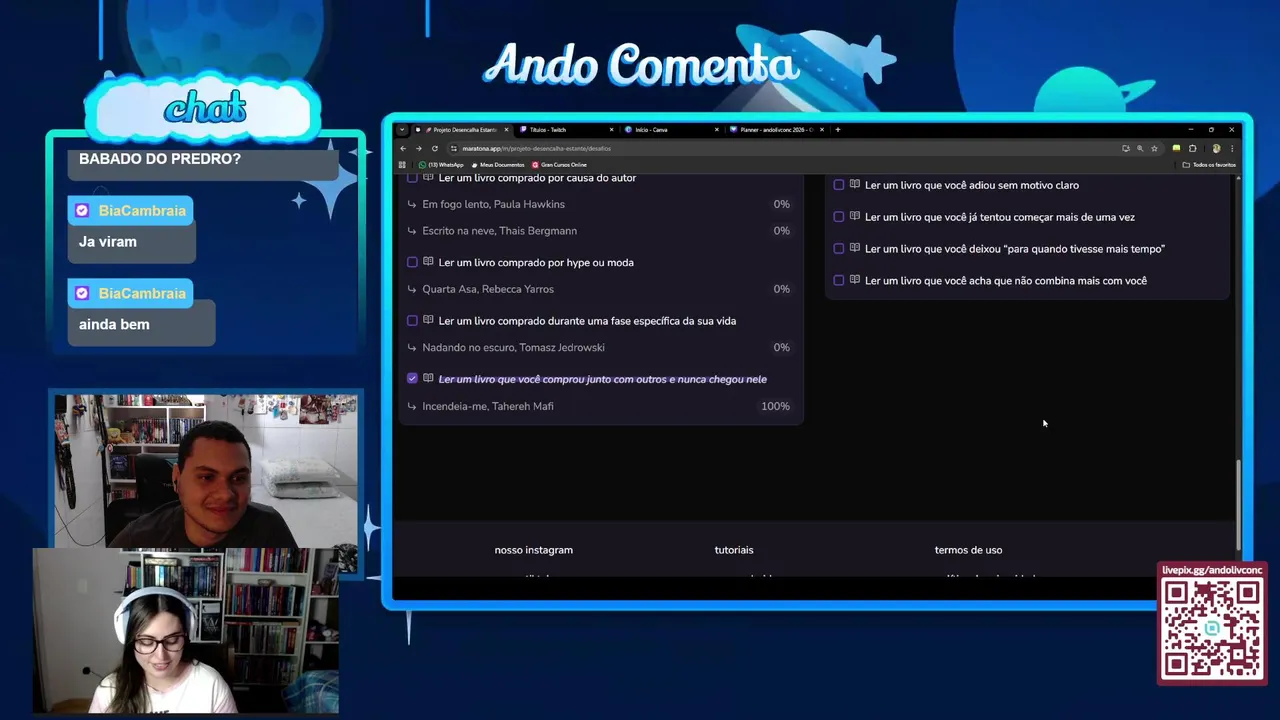
Task: Click the yellow extension icon in toolbar
Action: (1176, 148)
